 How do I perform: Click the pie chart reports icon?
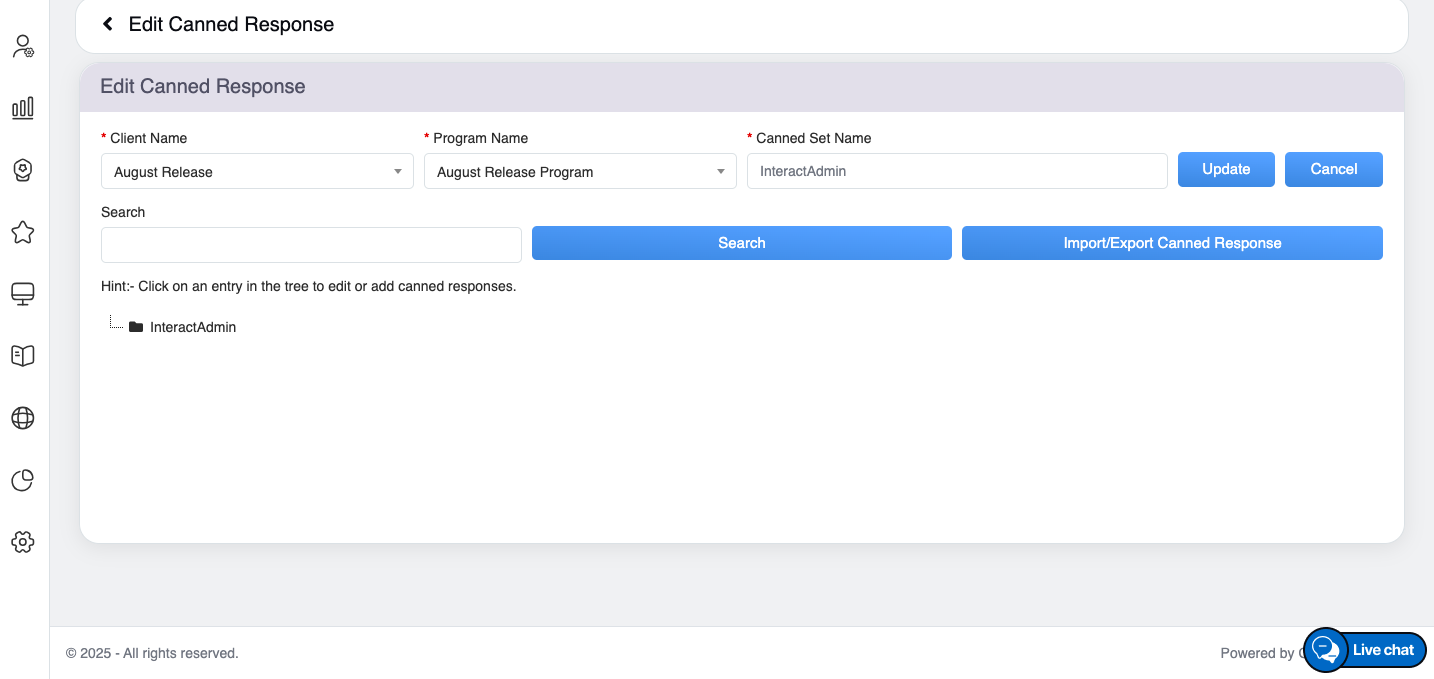pyautogui.click(x=23, y=480)
